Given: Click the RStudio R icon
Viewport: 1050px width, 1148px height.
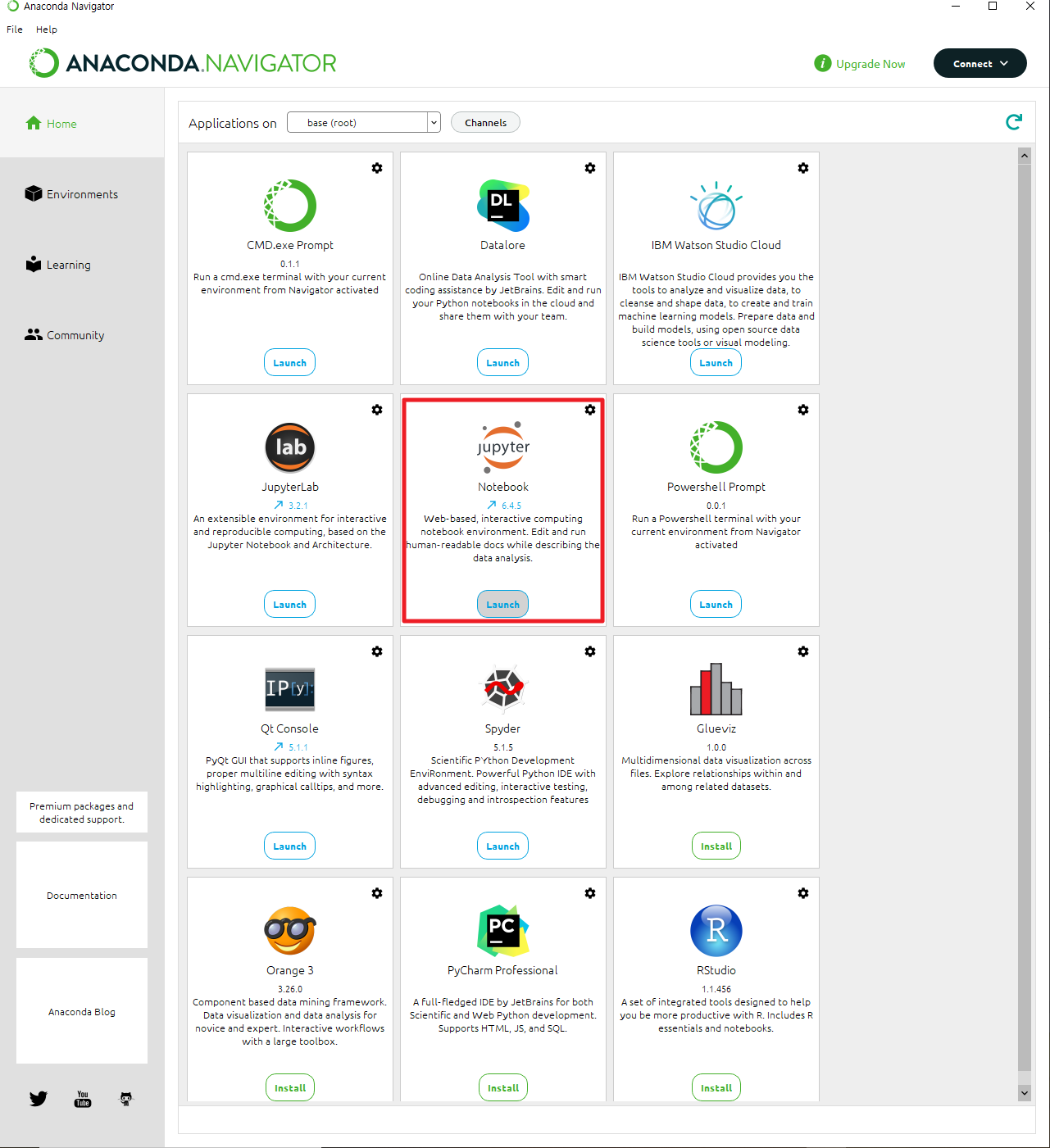Looking at the screenshot, I should coord(716,931).
